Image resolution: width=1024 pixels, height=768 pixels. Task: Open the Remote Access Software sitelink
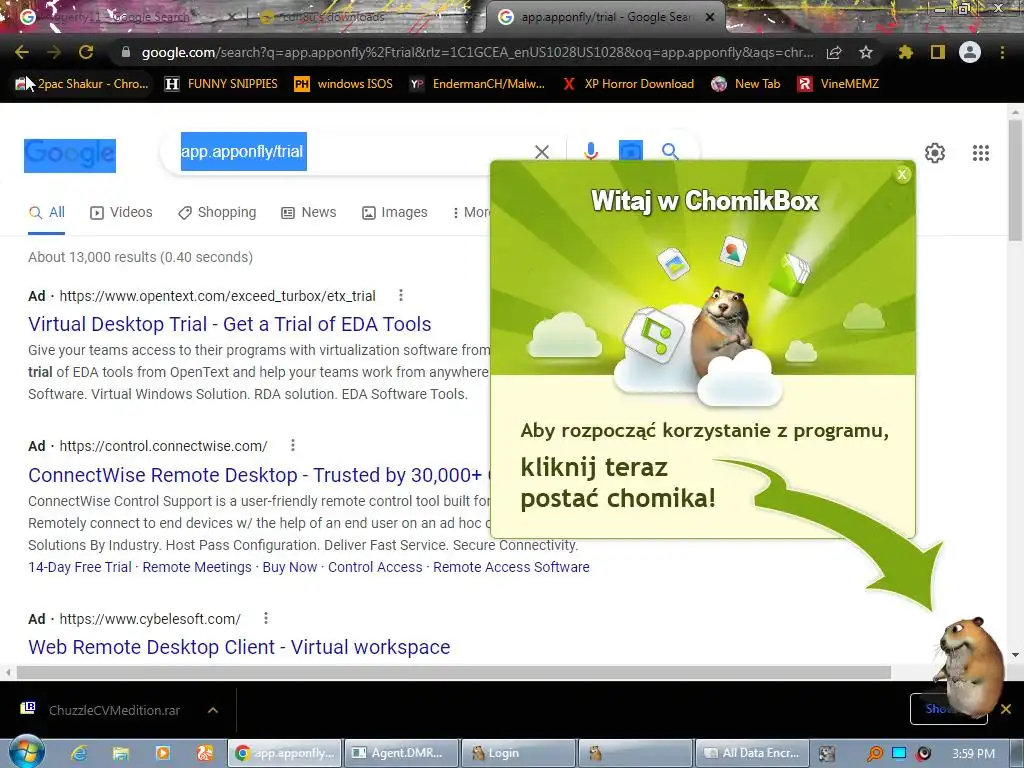(x=511, y=567)
